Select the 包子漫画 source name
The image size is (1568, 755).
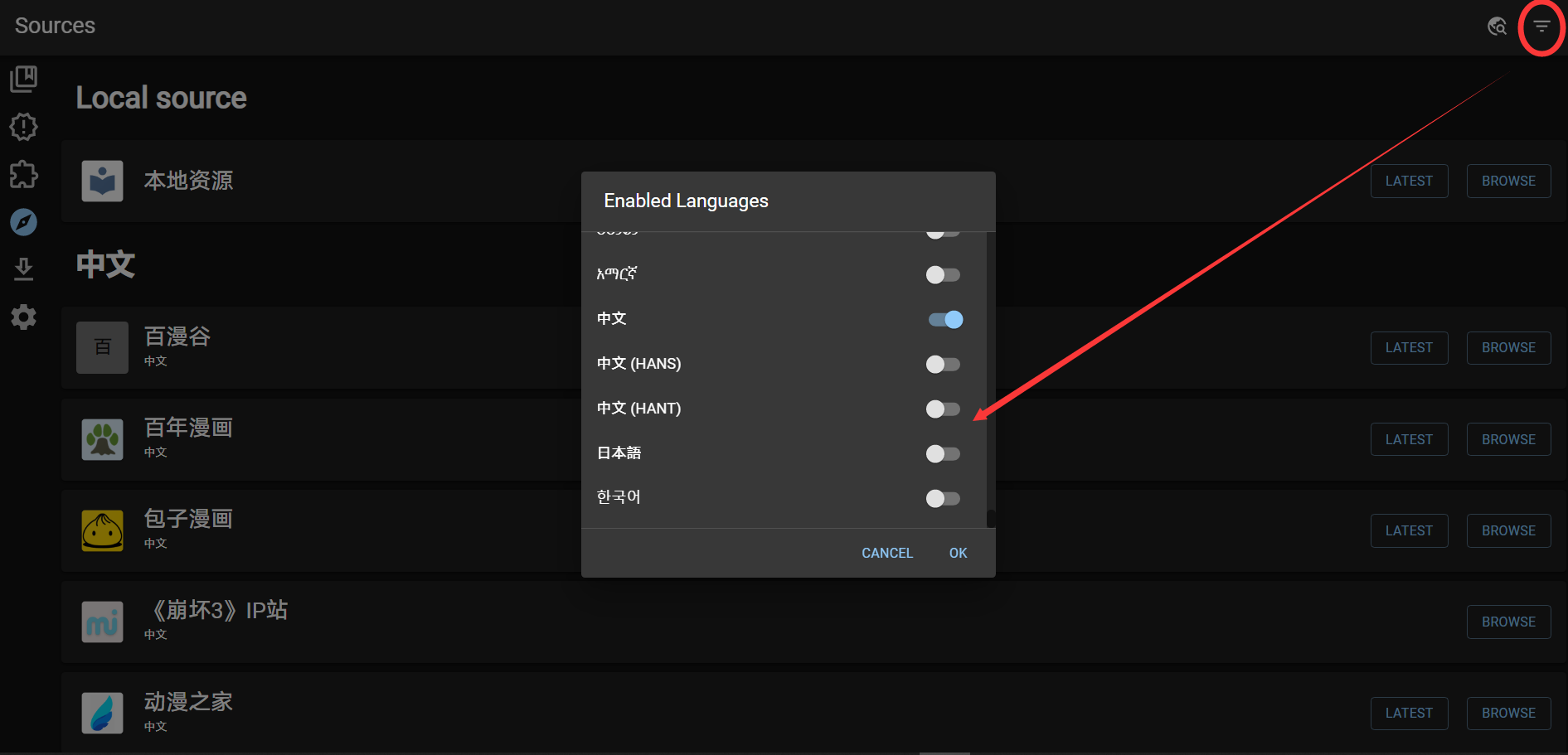pos(188,519)
